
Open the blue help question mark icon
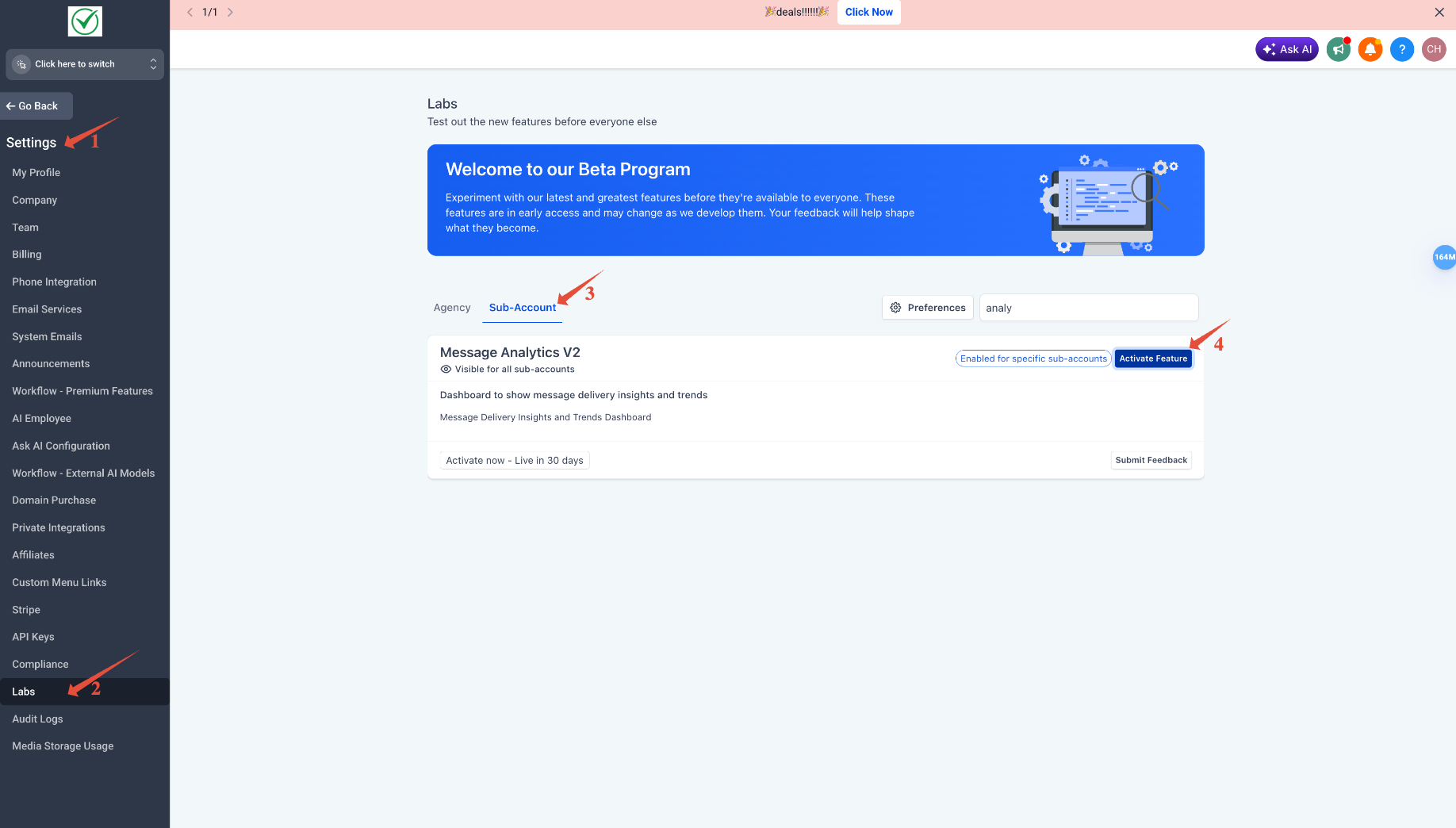pyautogui.click(x=1402, y=49)
